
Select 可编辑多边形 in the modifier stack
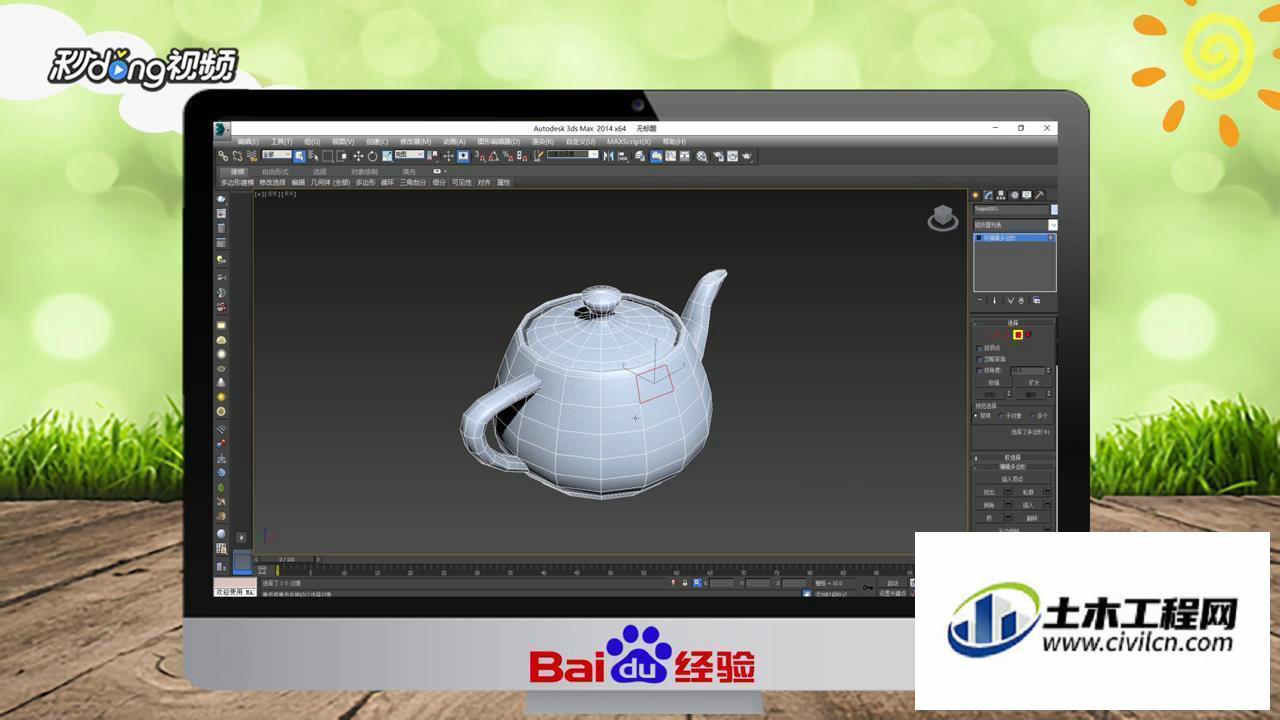(x=1015, y=238)
